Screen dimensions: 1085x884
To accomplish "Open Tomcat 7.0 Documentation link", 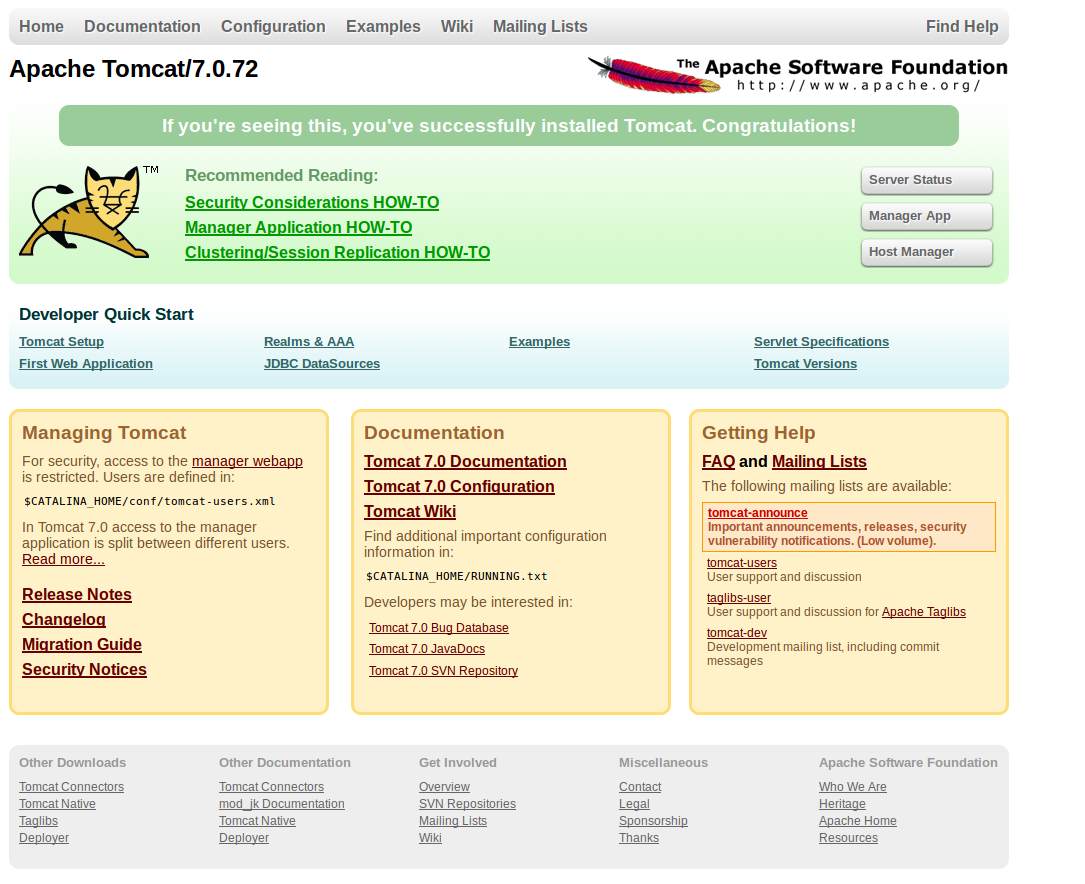I will click(x=465, y=461).
